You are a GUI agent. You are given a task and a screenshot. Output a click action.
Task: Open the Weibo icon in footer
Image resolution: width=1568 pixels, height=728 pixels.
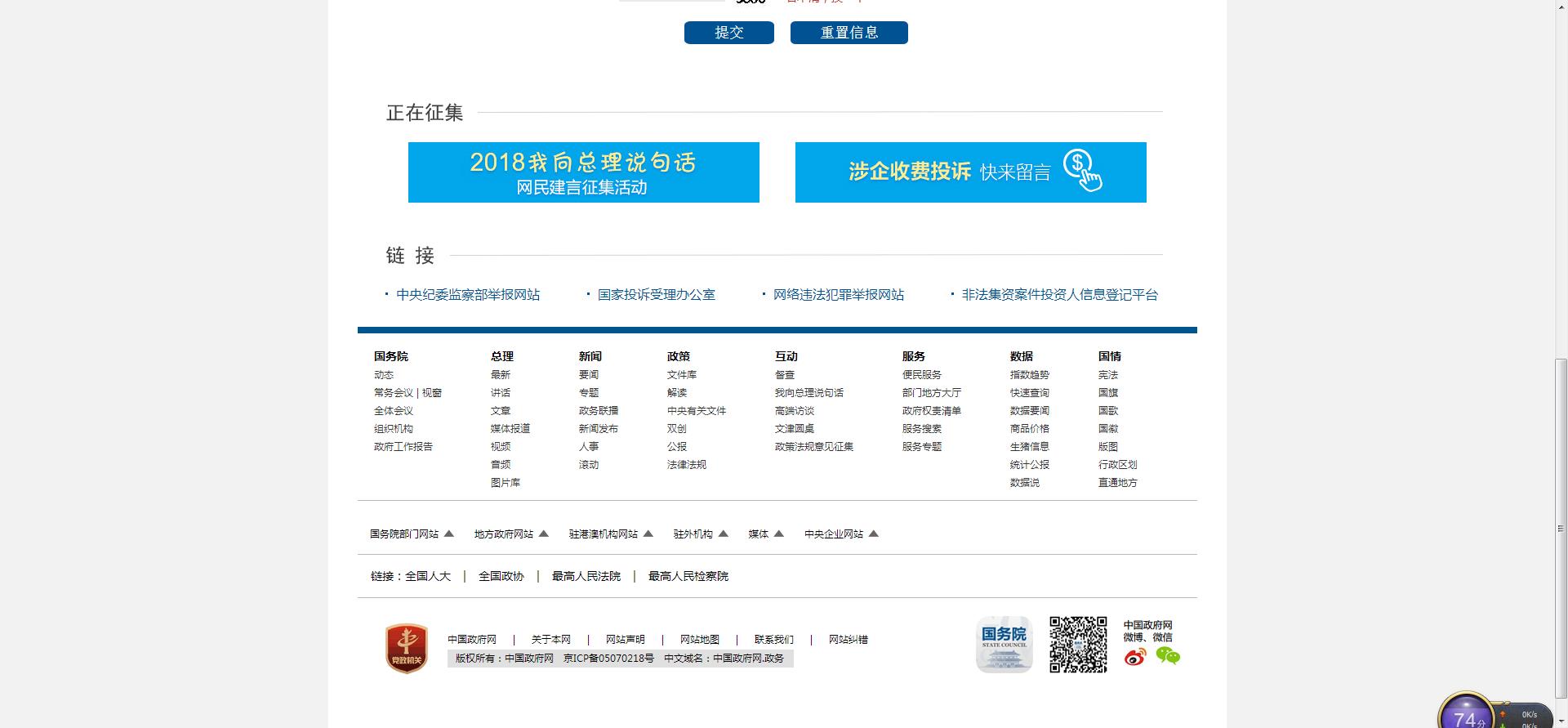[1135, 657]
